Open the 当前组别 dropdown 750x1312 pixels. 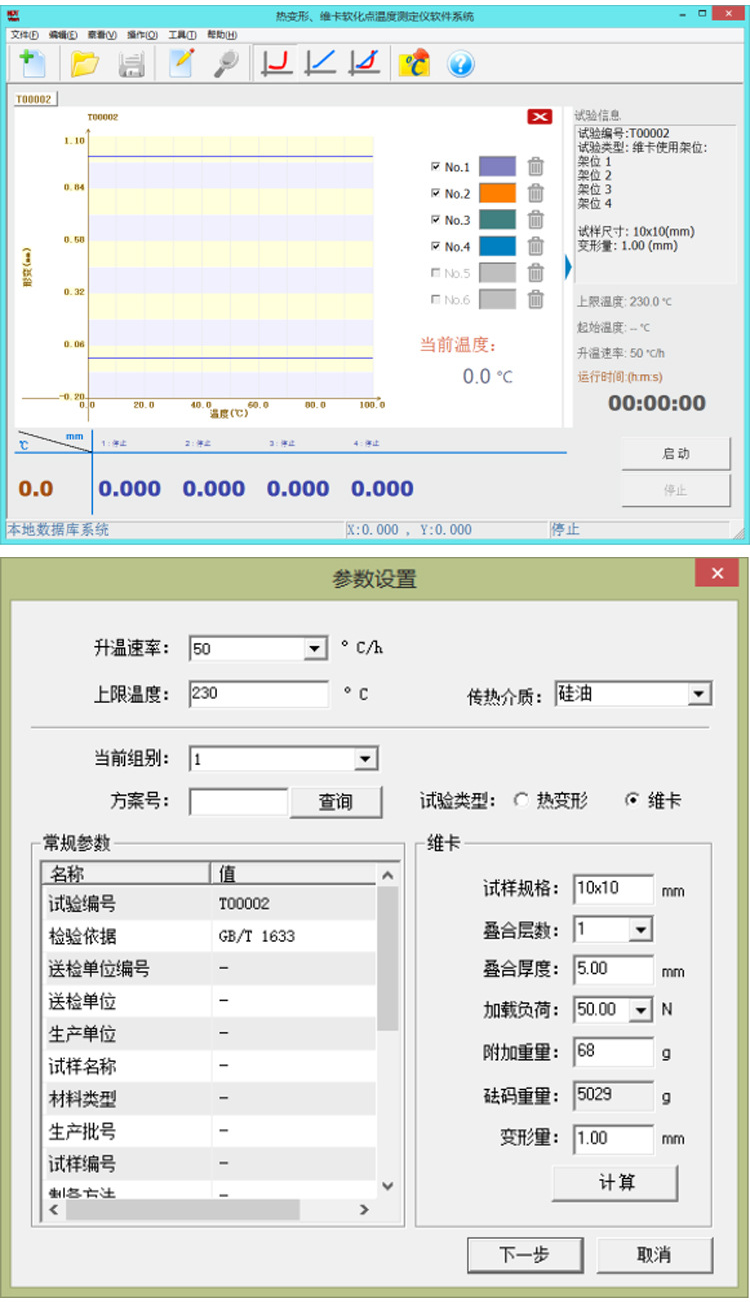pyautogui.click(x=366, y=759)
